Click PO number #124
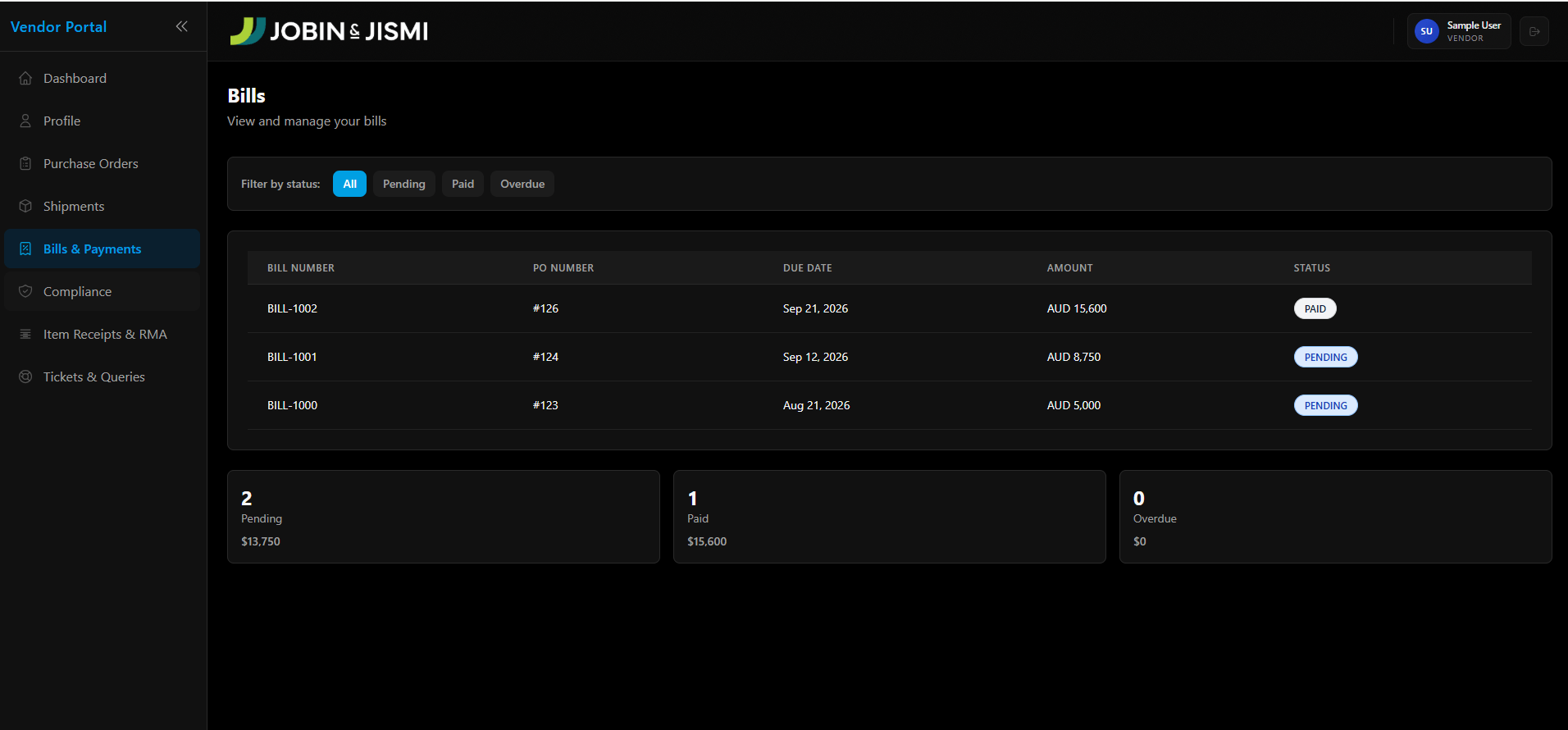The image size is (1568, 730). pos(545,357)
